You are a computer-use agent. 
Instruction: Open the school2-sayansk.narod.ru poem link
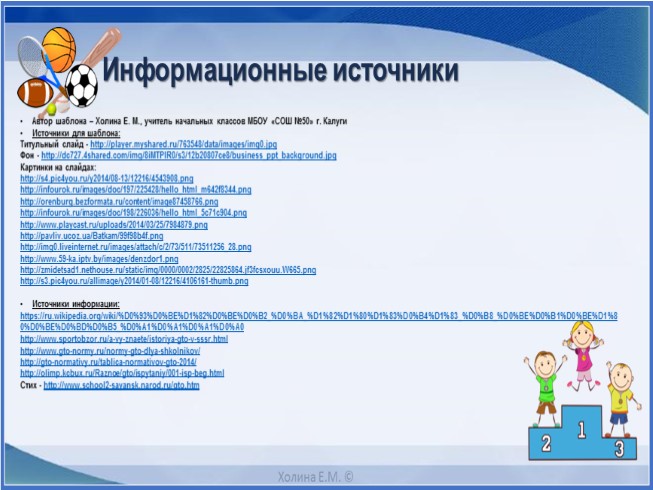(121, 384)
